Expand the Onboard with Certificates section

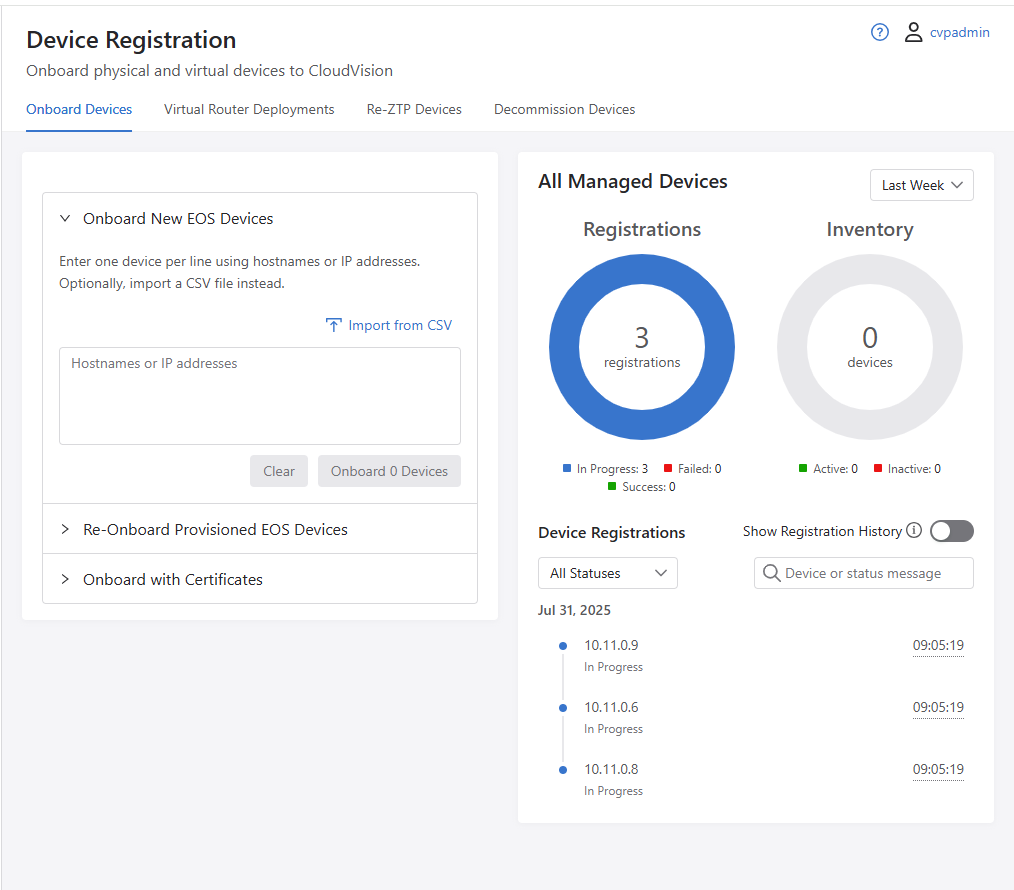tap(173, 579)
